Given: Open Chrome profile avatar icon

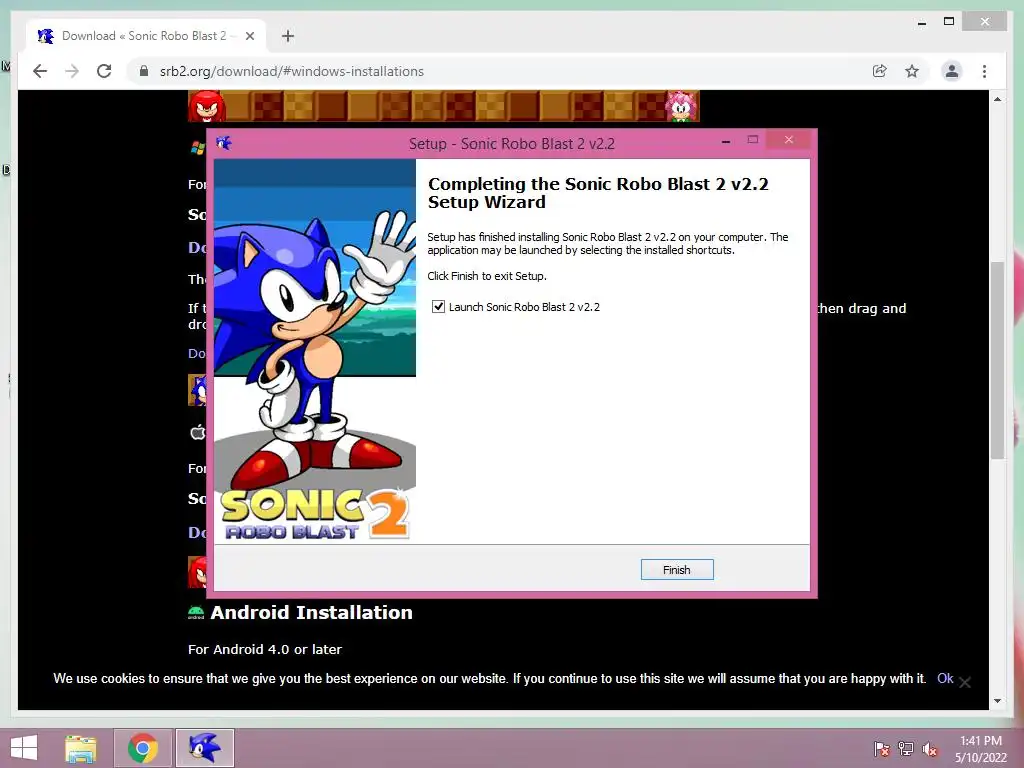Looking at the screenshot, I should click(952, 71).
